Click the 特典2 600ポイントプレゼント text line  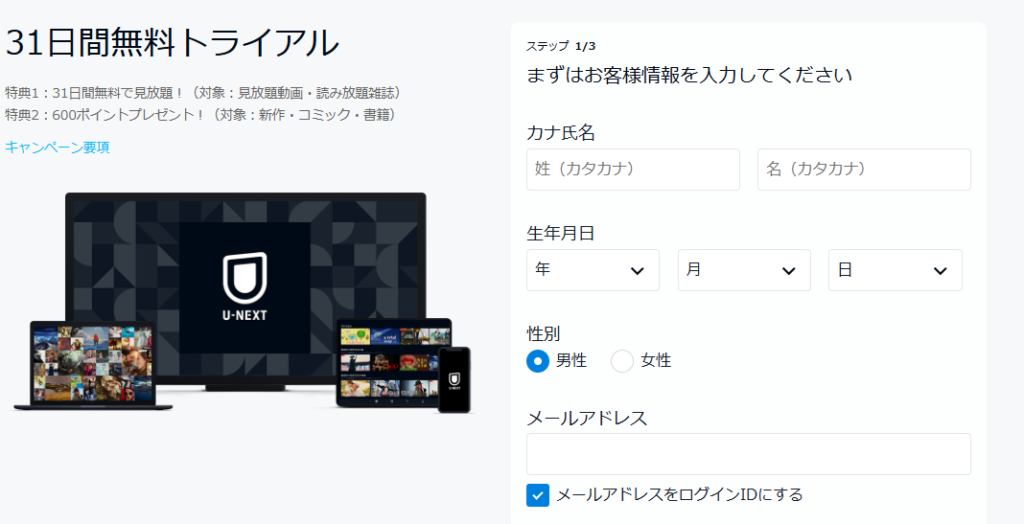point(201,115)
